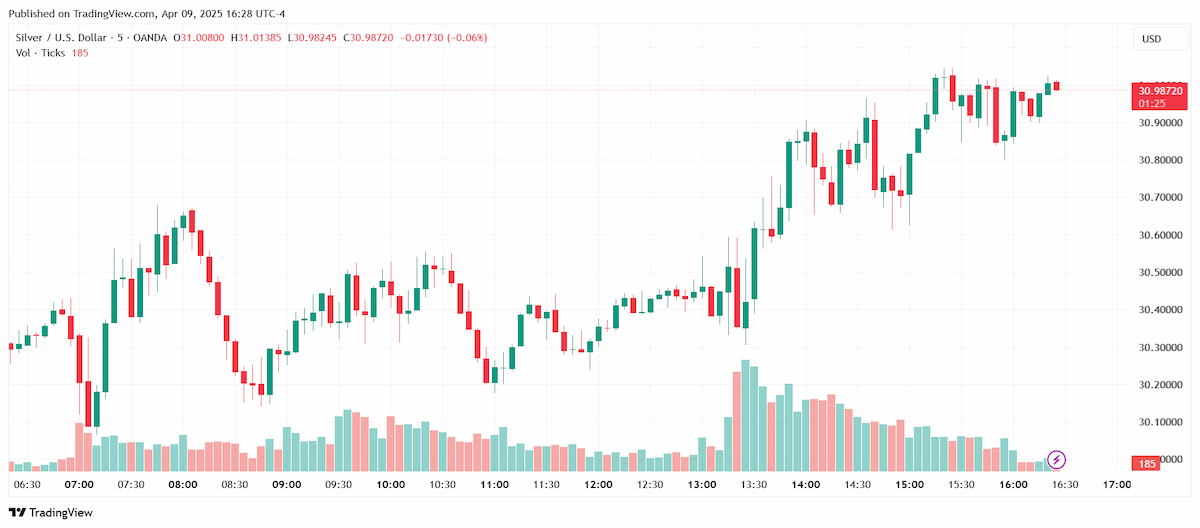Click the change value −0.01730 (−0.06%)
The image size is (1200, 528).
[x=444, y=38]
